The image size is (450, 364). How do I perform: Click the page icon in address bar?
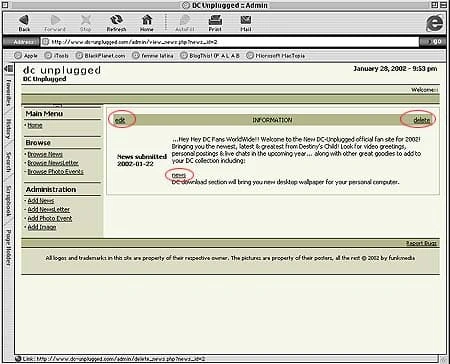[x=46, y=42]
